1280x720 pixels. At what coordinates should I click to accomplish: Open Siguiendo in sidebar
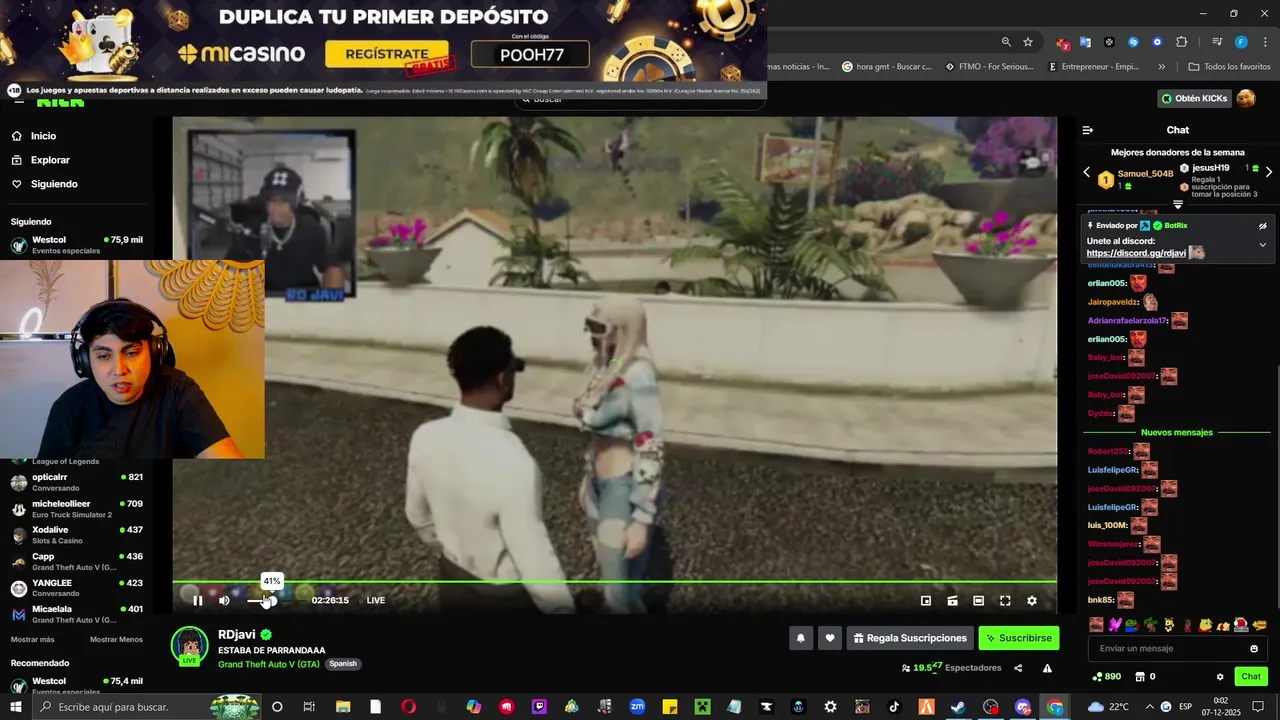pos(54,184)
